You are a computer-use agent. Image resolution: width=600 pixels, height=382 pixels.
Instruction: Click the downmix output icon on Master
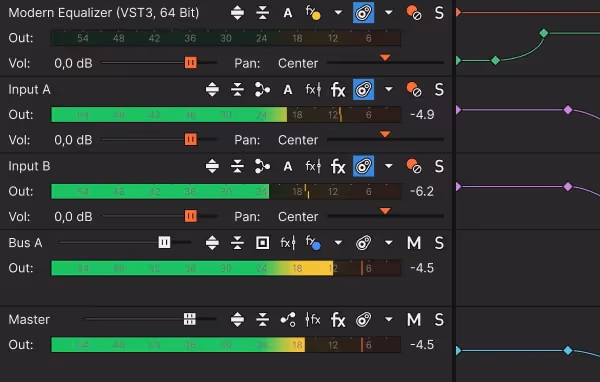[288, 320]
